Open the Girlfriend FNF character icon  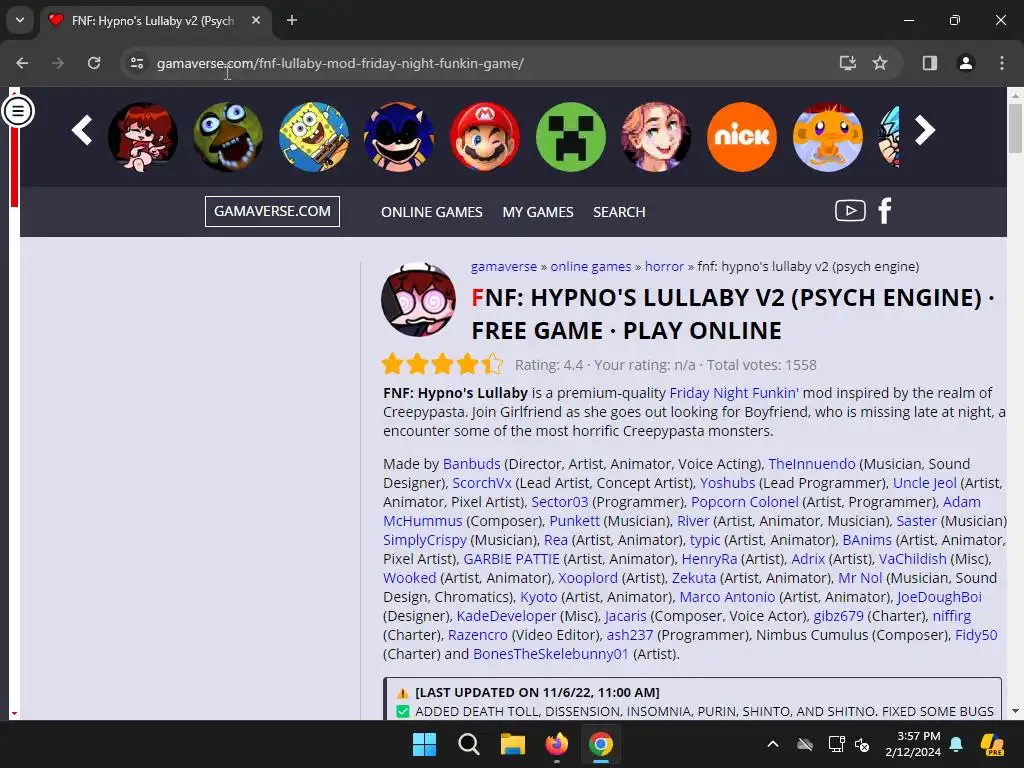pyautogui.click(x=142, y=136)
